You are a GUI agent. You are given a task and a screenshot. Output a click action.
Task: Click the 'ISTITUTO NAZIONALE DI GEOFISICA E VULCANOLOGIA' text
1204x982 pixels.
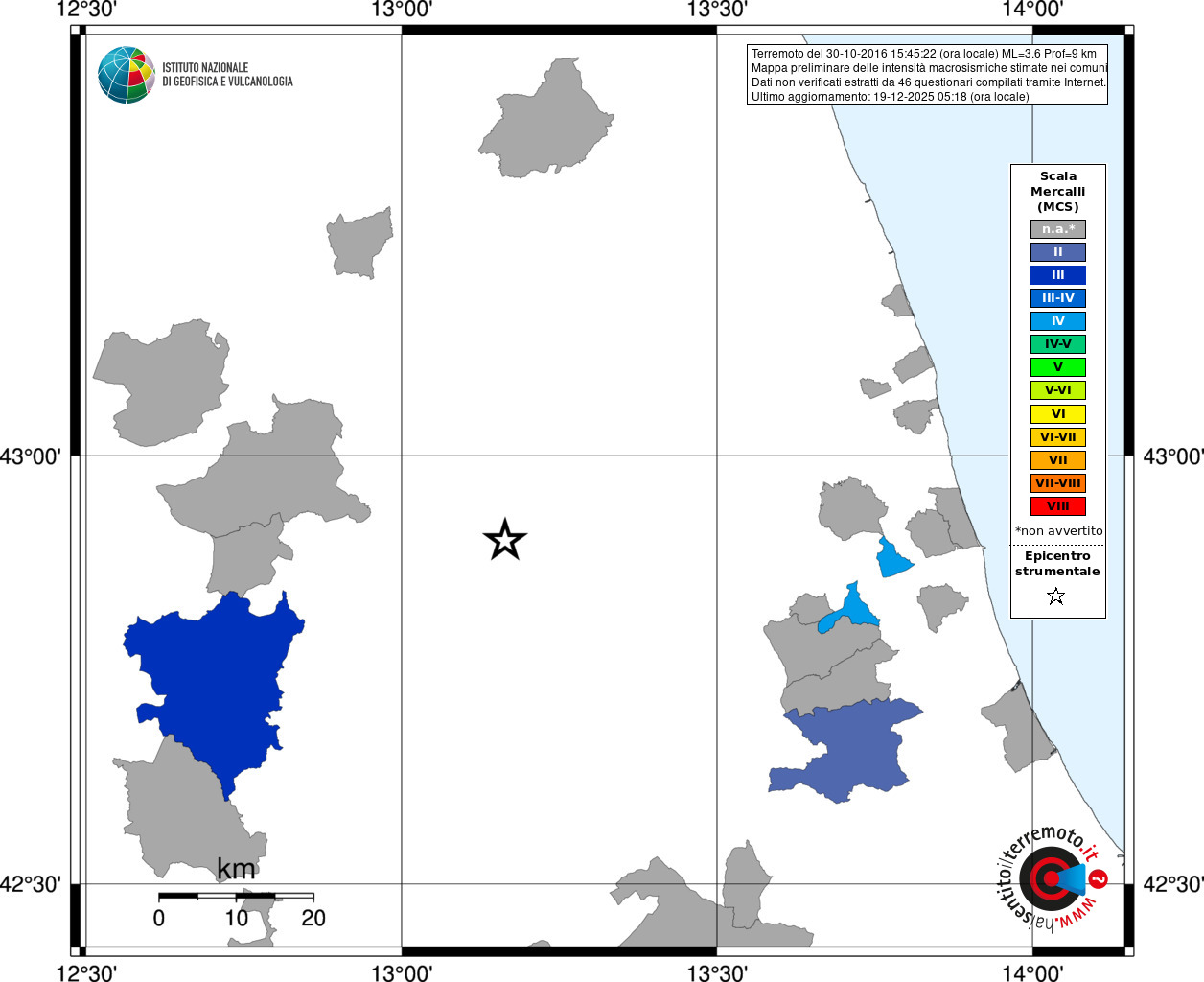point(227,75)
